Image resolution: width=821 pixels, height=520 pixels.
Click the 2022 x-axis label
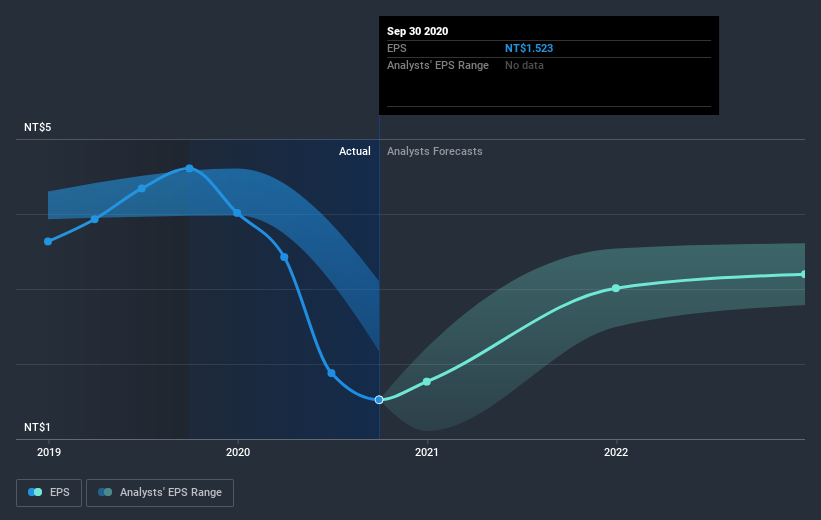(x=616, y=452)
